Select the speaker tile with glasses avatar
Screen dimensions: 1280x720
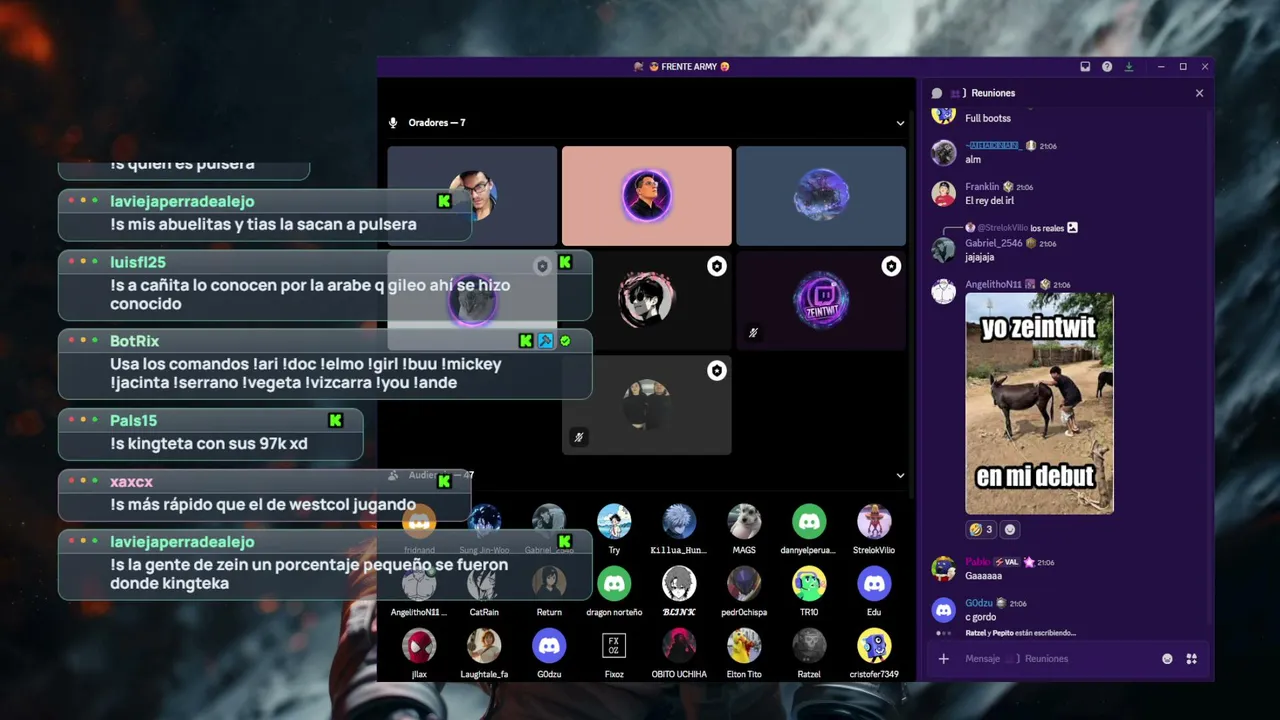[x=472, y=196]
